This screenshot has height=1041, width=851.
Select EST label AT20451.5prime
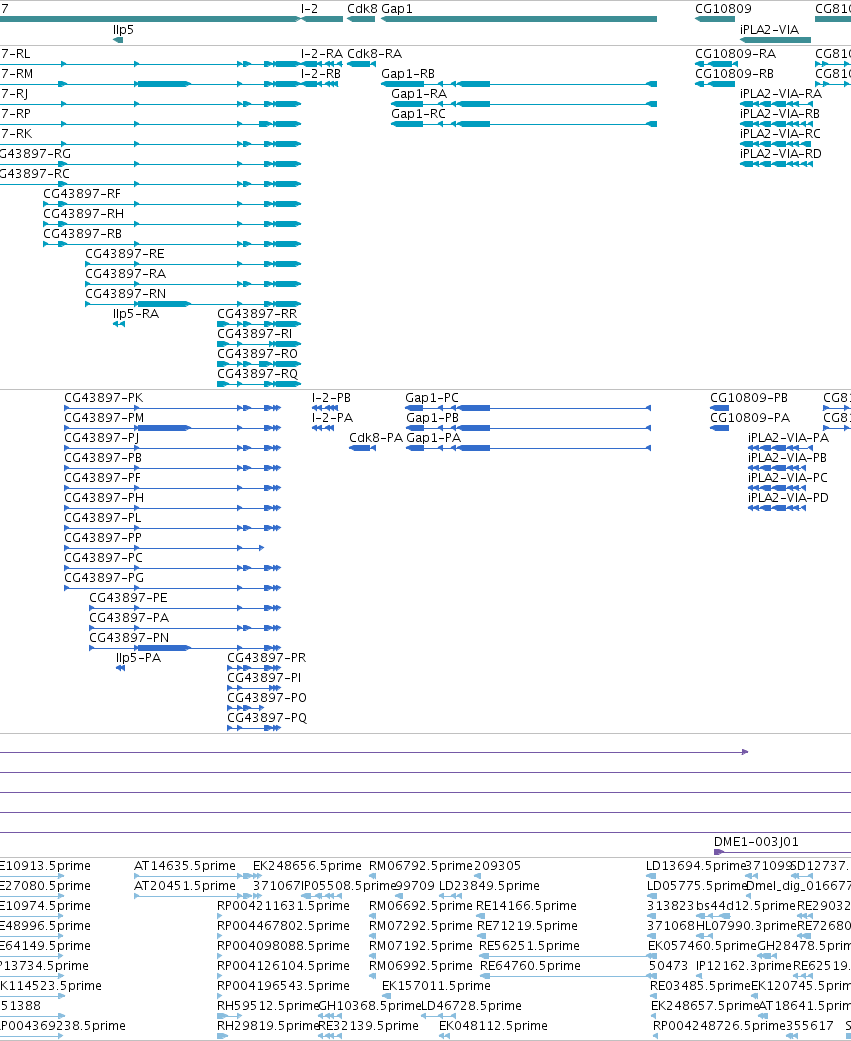185,886
